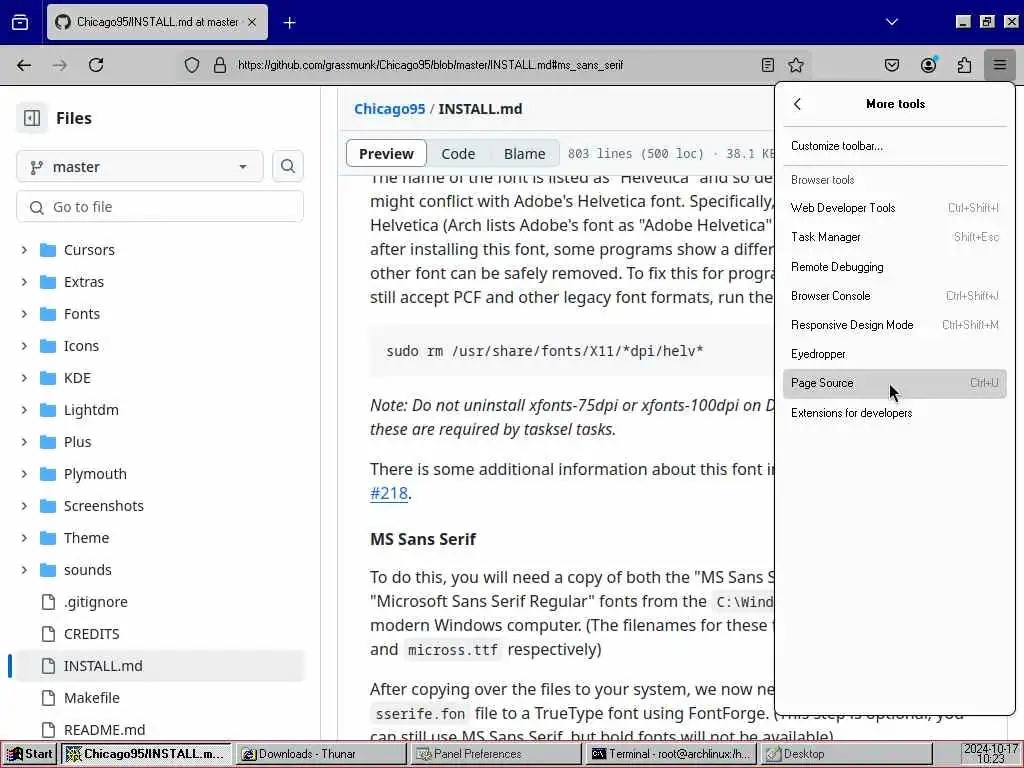This screenshot has height=768, width=1024.
Task: Expand the Icons folder chevron
Action: click(x=24, y=346)
